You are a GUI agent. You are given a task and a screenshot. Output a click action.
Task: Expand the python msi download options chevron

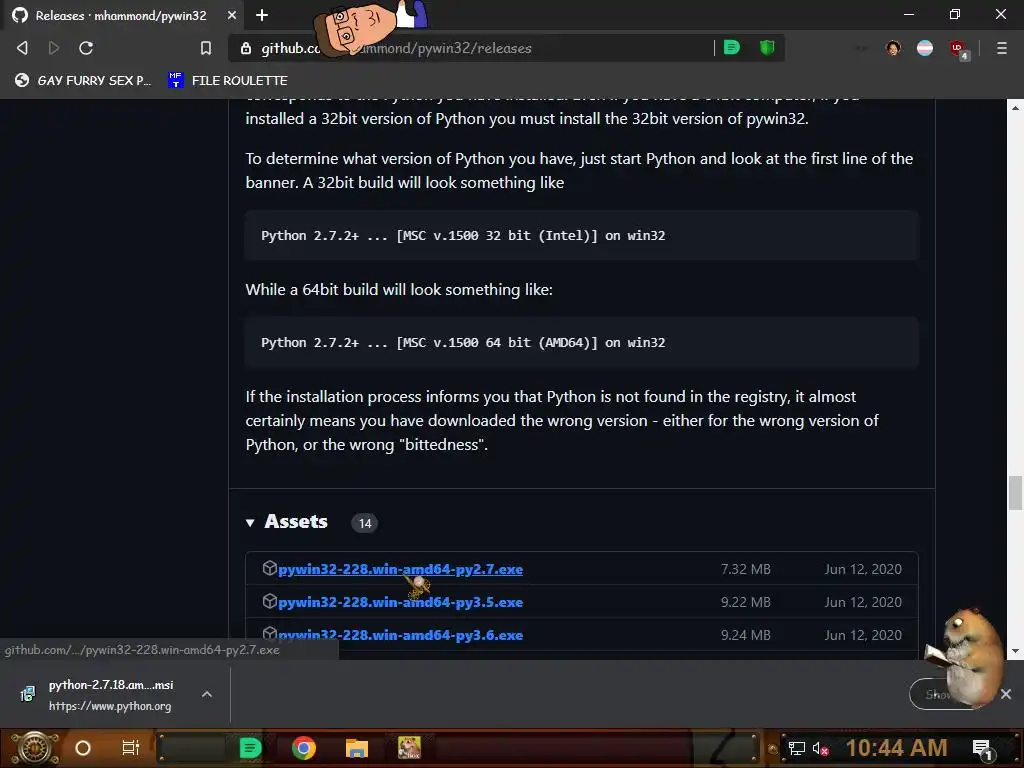pos(206,694)
